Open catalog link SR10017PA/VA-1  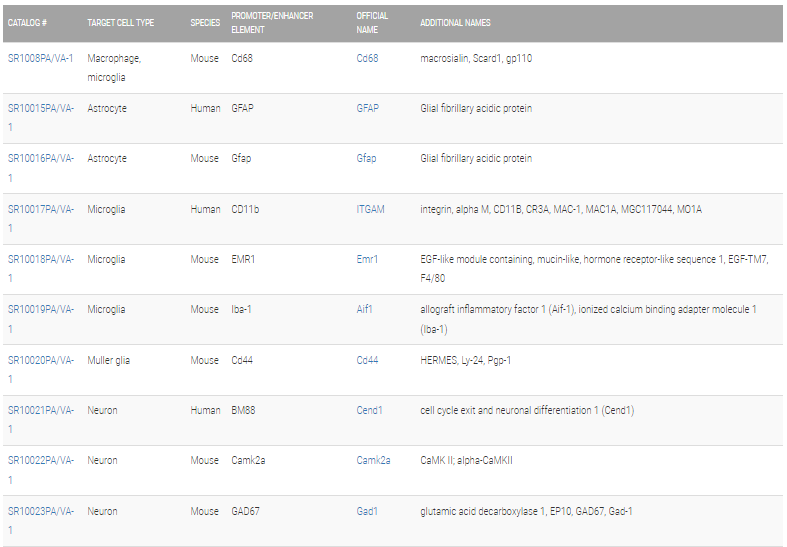click(41, 218)
